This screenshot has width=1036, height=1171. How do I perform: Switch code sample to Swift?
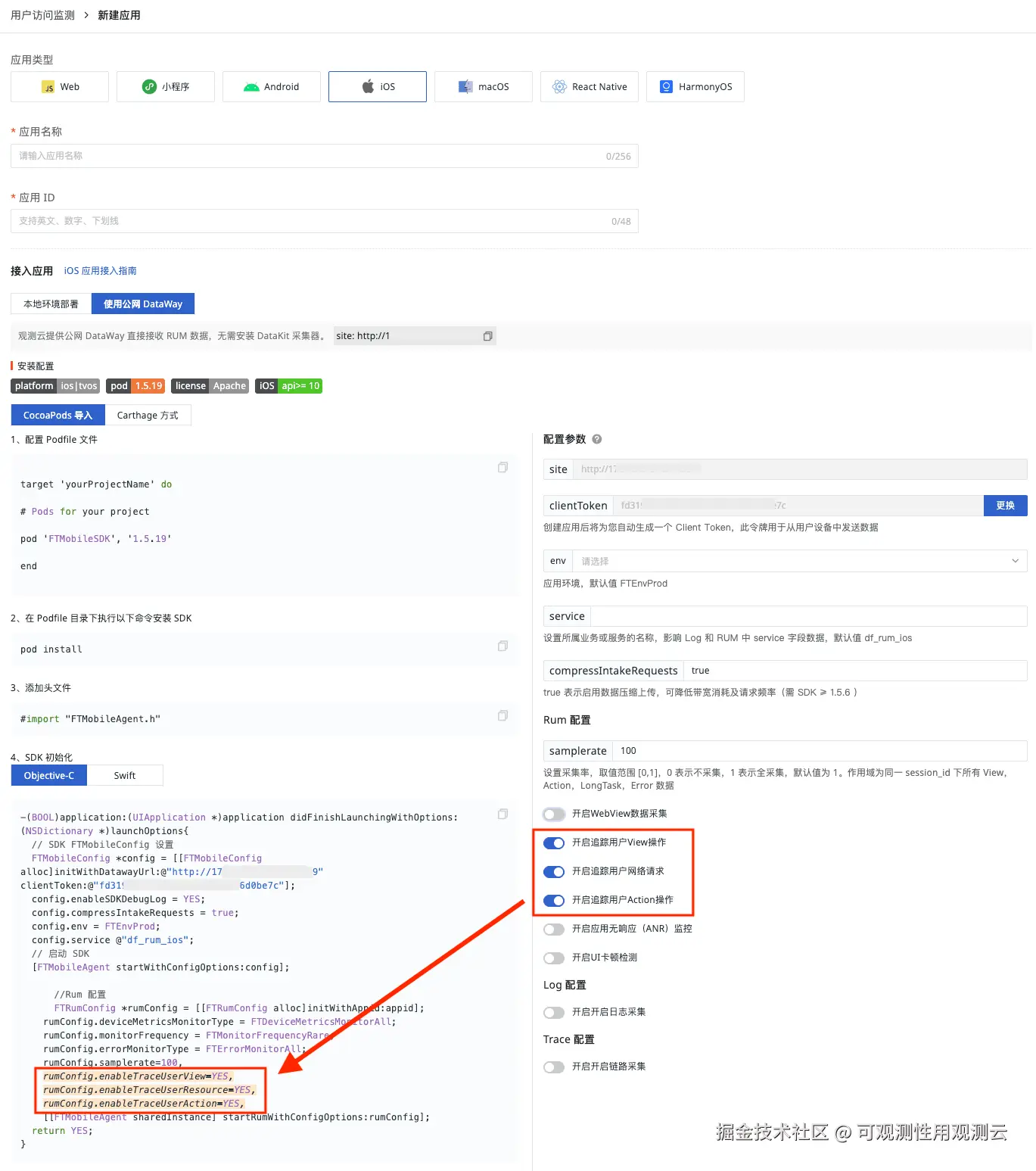125,776
